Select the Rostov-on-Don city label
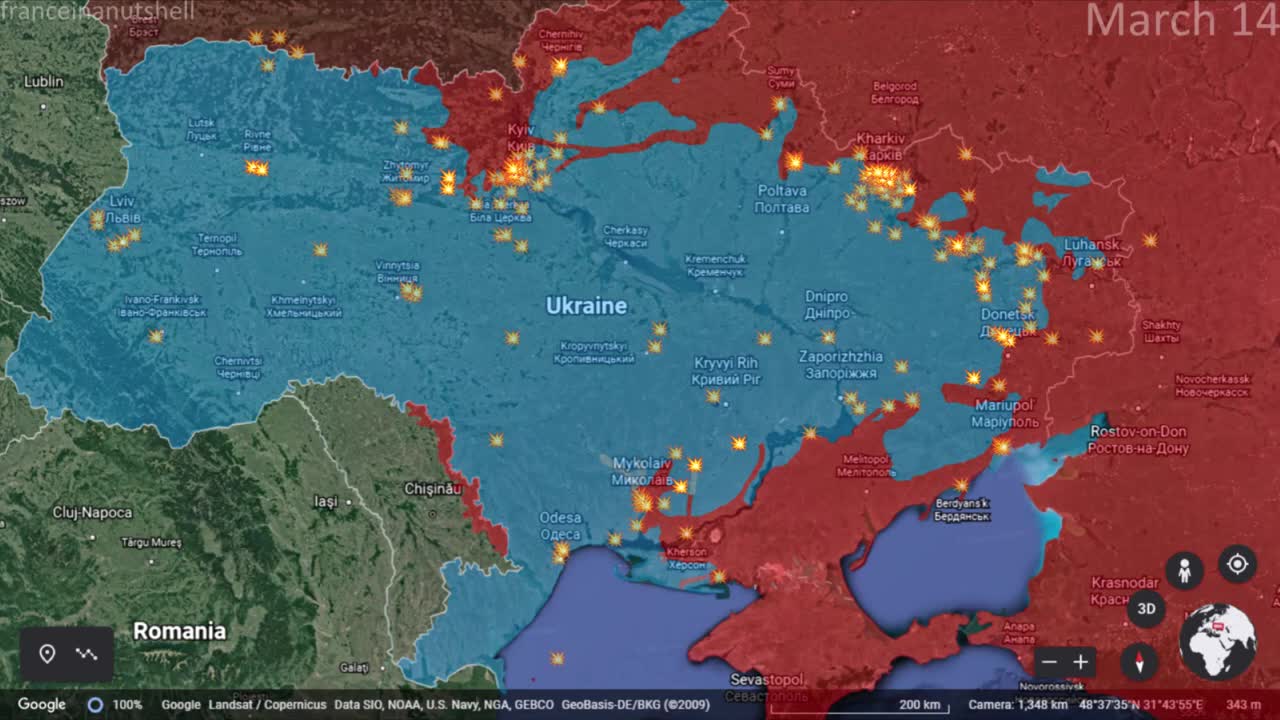1280x720 pixels. point(1138,439)
